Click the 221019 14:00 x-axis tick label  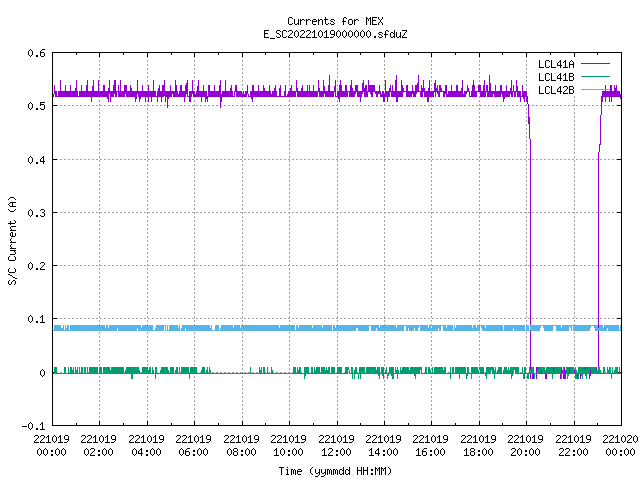pos(383,445)
